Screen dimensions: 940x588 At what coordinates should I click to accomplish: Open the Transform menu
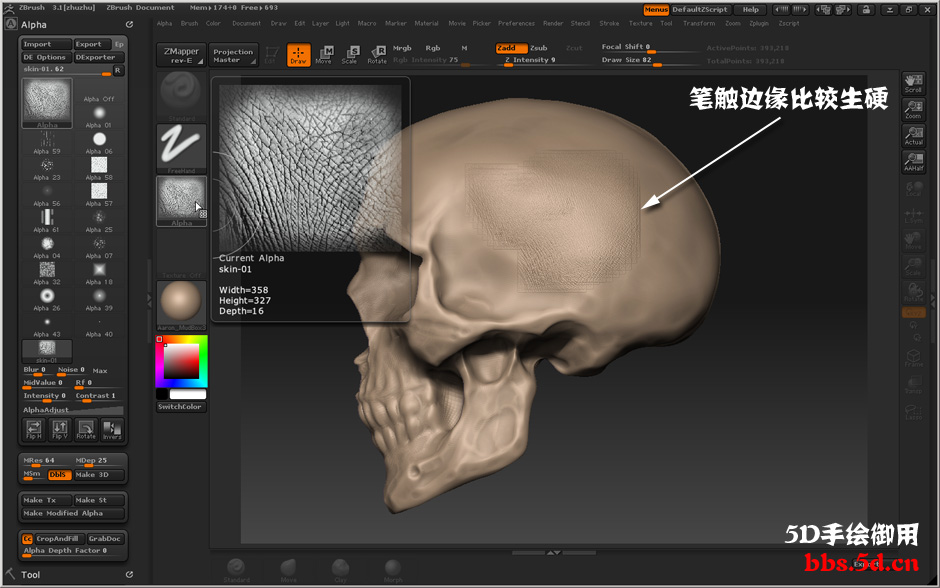[x=699, y=23]
